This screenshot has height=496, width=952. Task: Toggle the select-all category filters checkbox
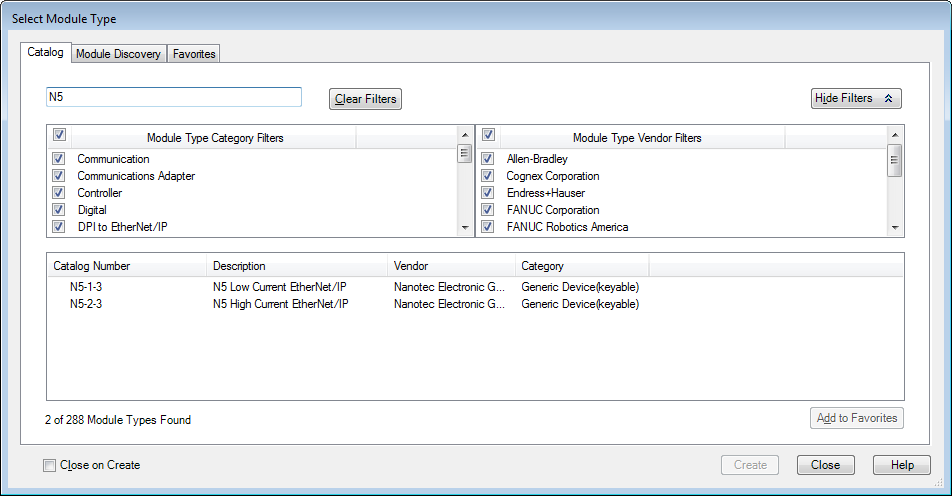tap(59, 135)
